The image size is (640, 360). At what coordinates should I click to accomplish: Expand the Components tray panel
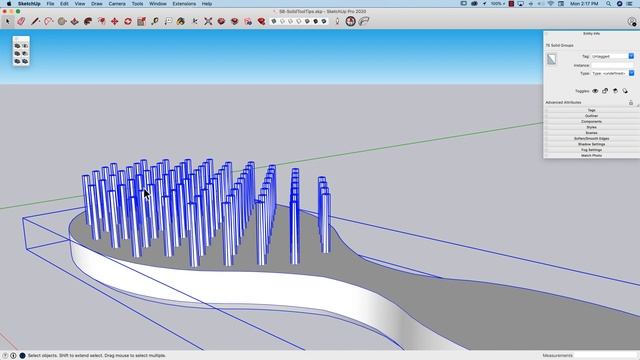coord(591,122)
